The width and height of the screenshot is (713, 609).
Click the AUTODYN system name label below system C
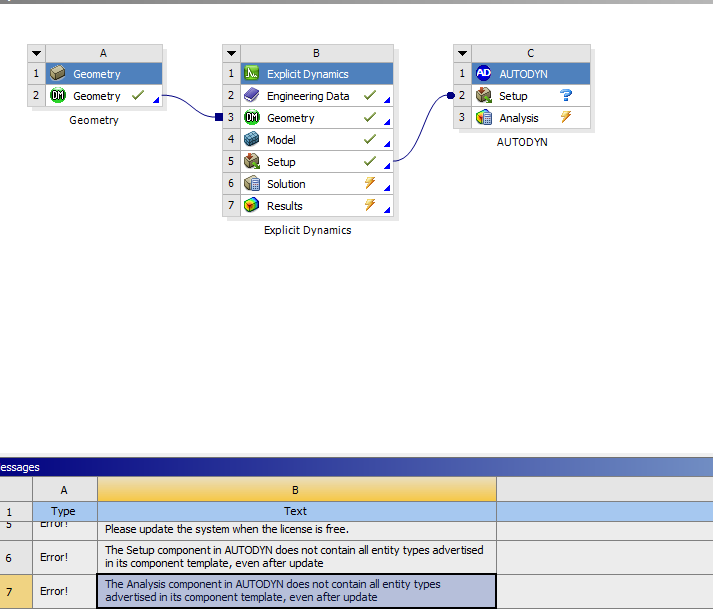[x=522, y=142]
